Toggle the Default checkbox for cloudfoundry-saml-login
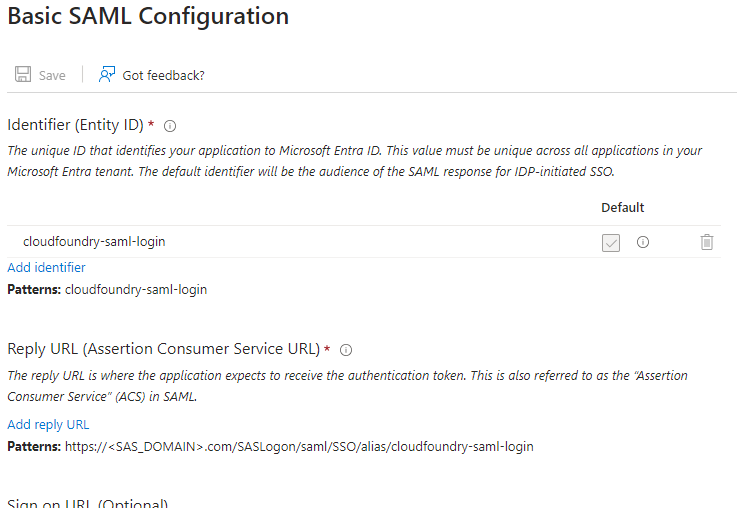737x508 pixels. point(611,242)
